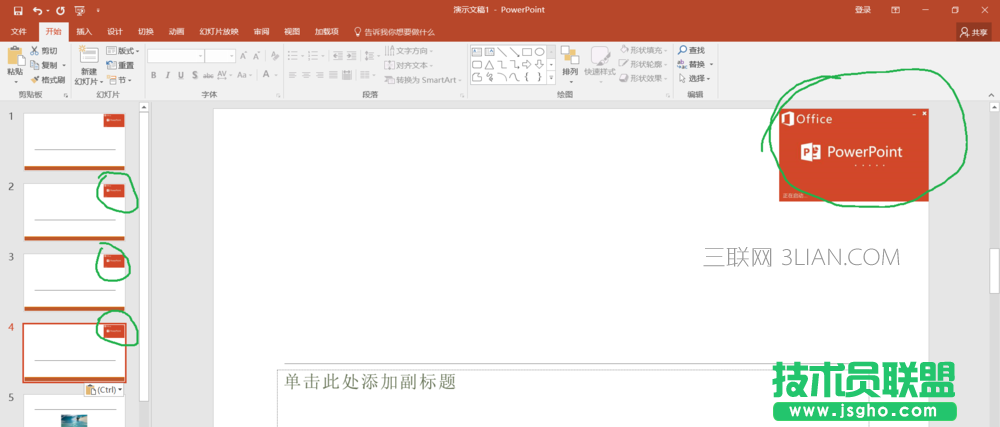This screenshot has height=427, width=1000.
Task: Toggle bold formatting
Action: [154, 75]
